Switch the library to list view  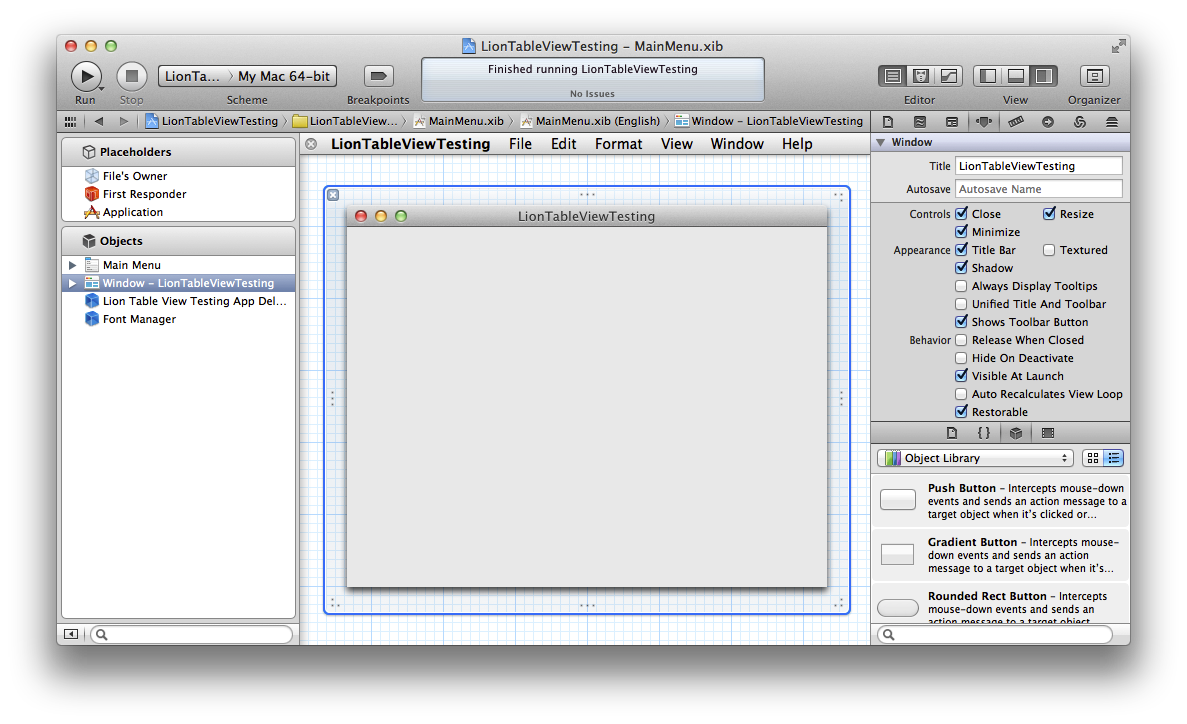tap(1114, 458)
